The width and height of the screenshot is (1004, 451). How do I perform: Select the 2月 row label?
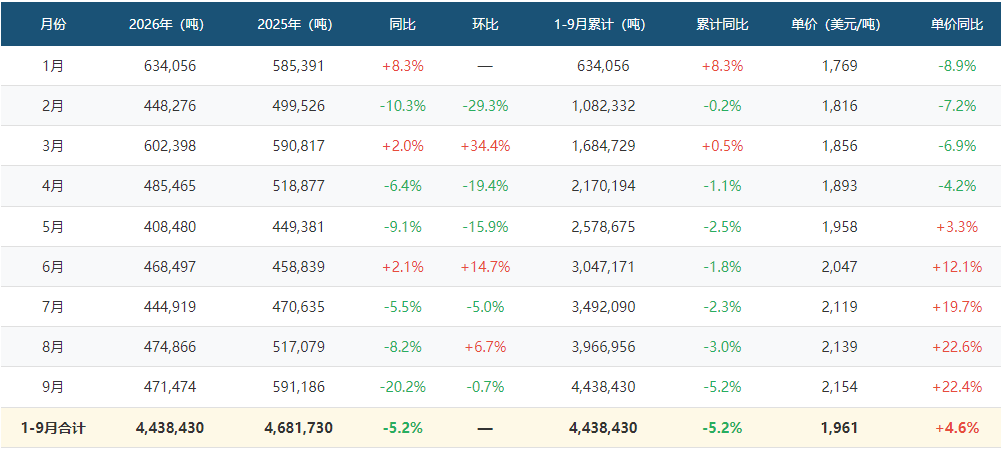click(53, 106)
